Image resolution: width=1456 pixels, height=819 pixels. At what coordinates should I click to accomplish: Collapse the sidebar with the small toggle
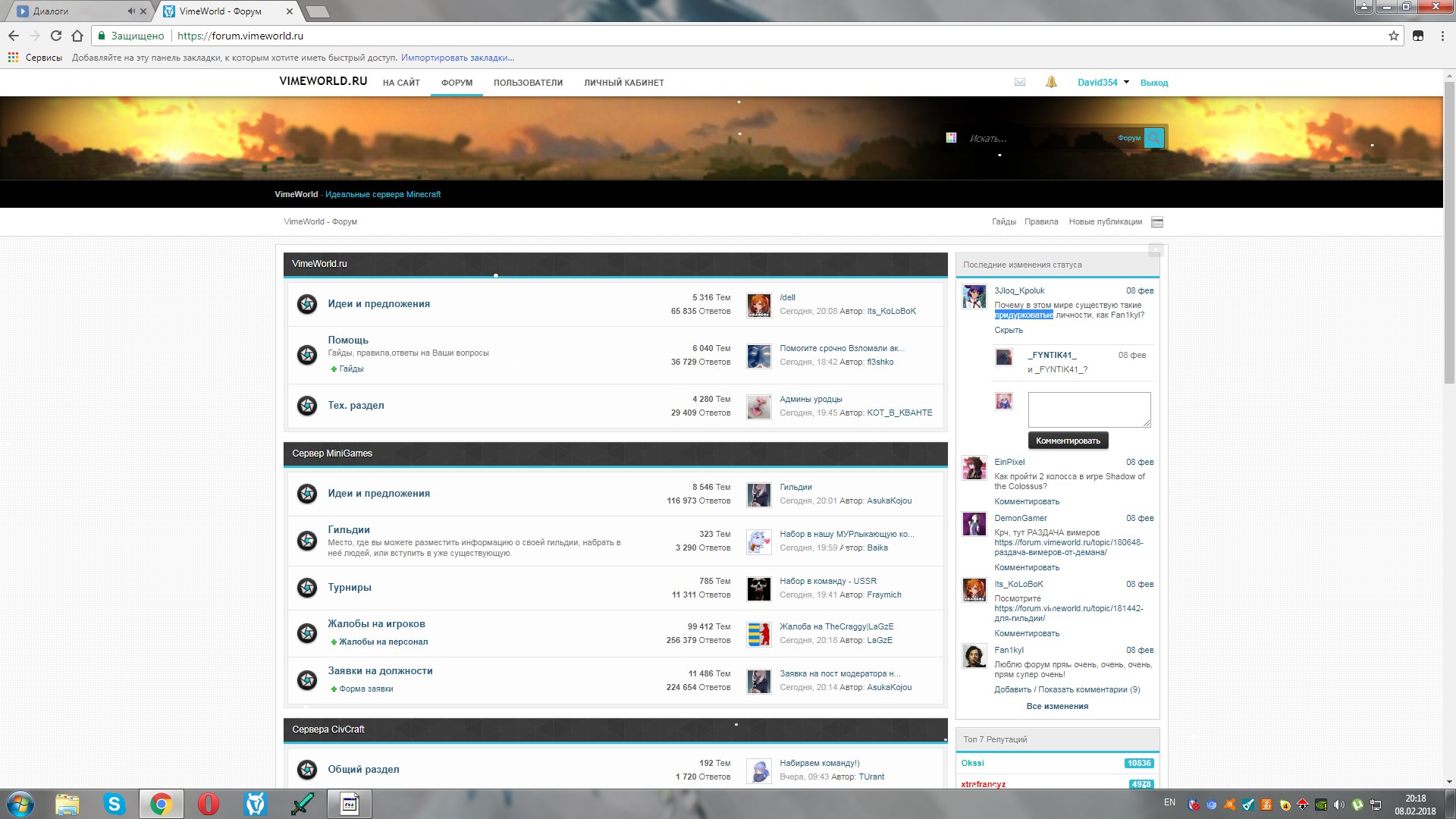tap(1156, 249)
